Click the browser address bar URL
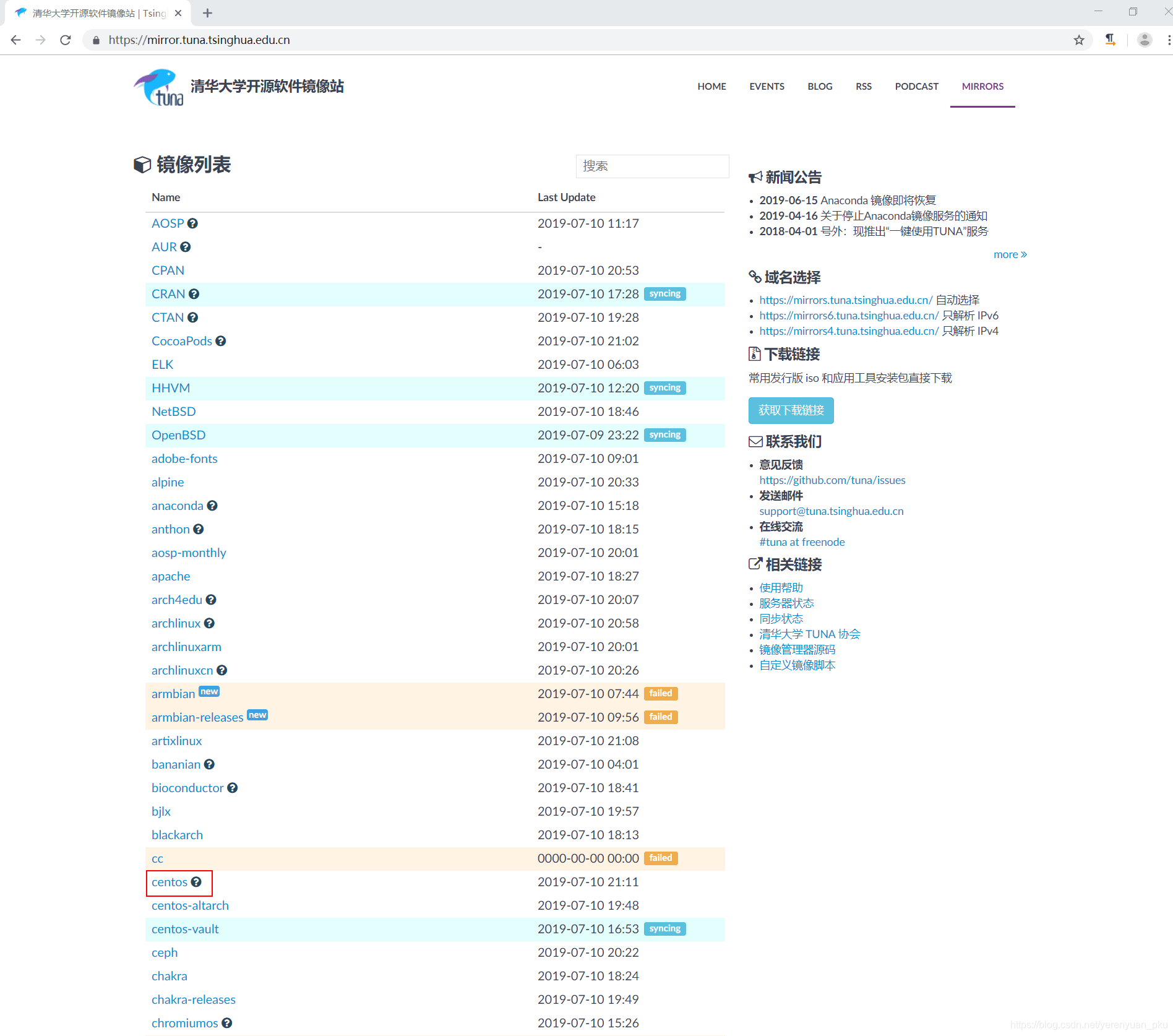This screenshot has height=1036, width=1173. (199, 40)
